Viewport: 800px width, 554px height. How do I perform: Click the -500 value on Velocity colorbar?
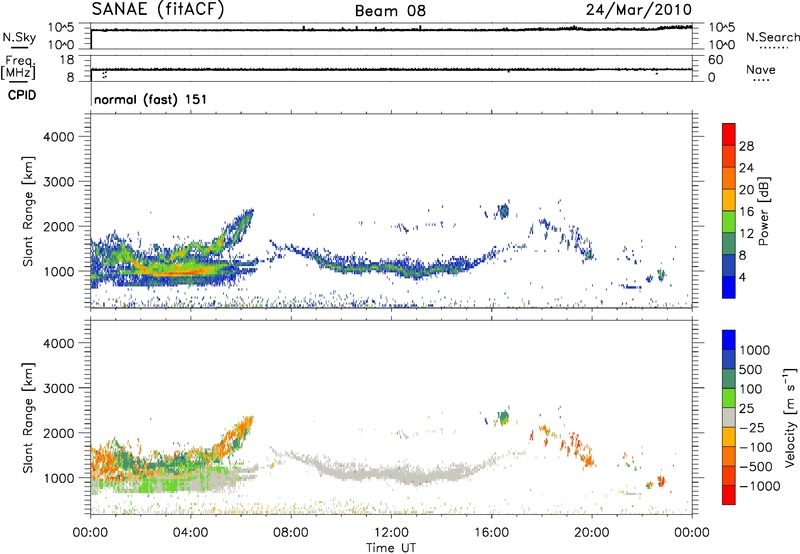[x=756, y=467]
